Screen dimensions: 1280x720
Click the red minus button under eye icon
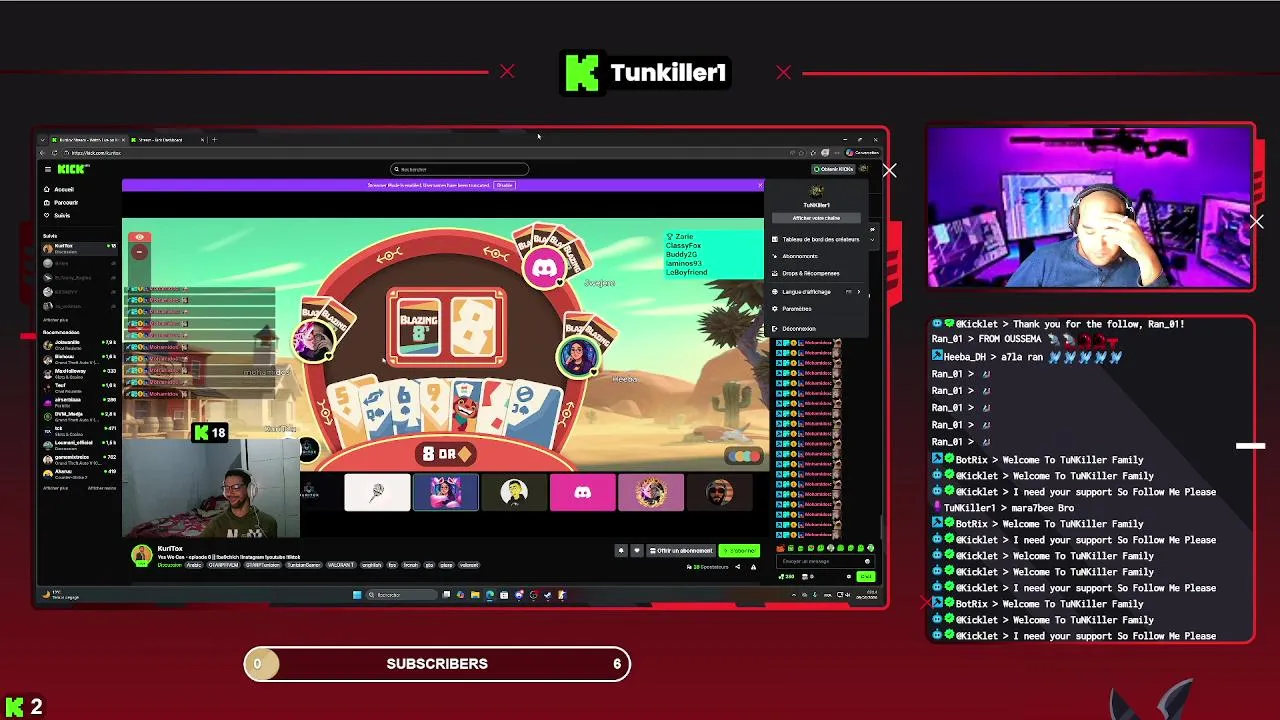click(139, 252)
